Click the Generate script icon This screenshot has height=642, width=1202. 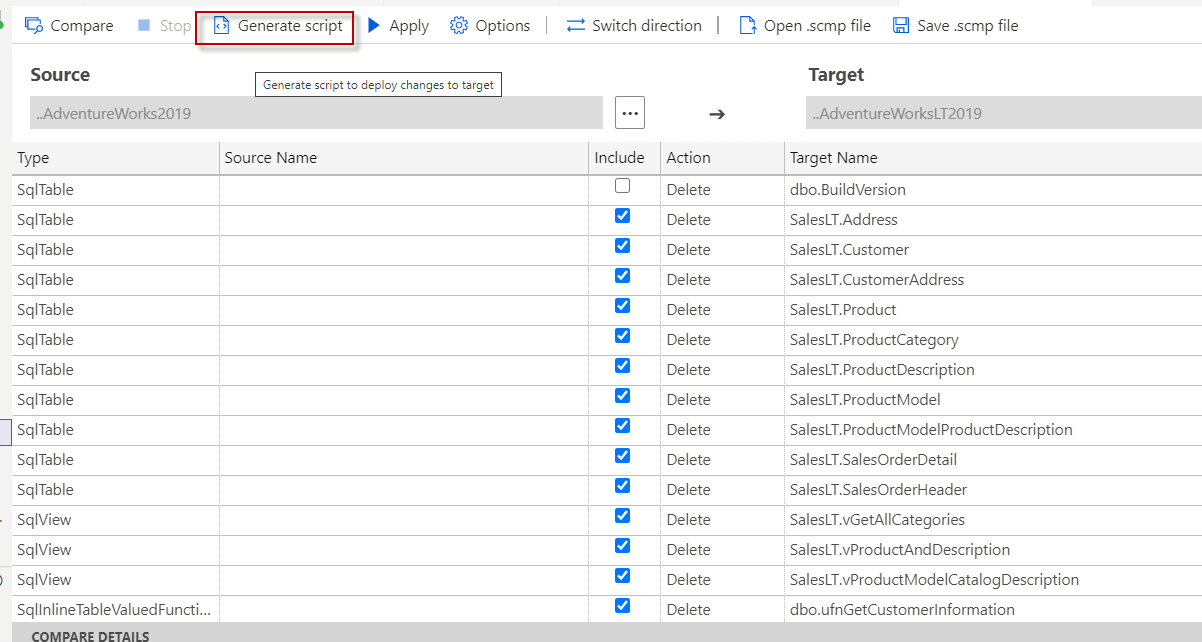222,26
